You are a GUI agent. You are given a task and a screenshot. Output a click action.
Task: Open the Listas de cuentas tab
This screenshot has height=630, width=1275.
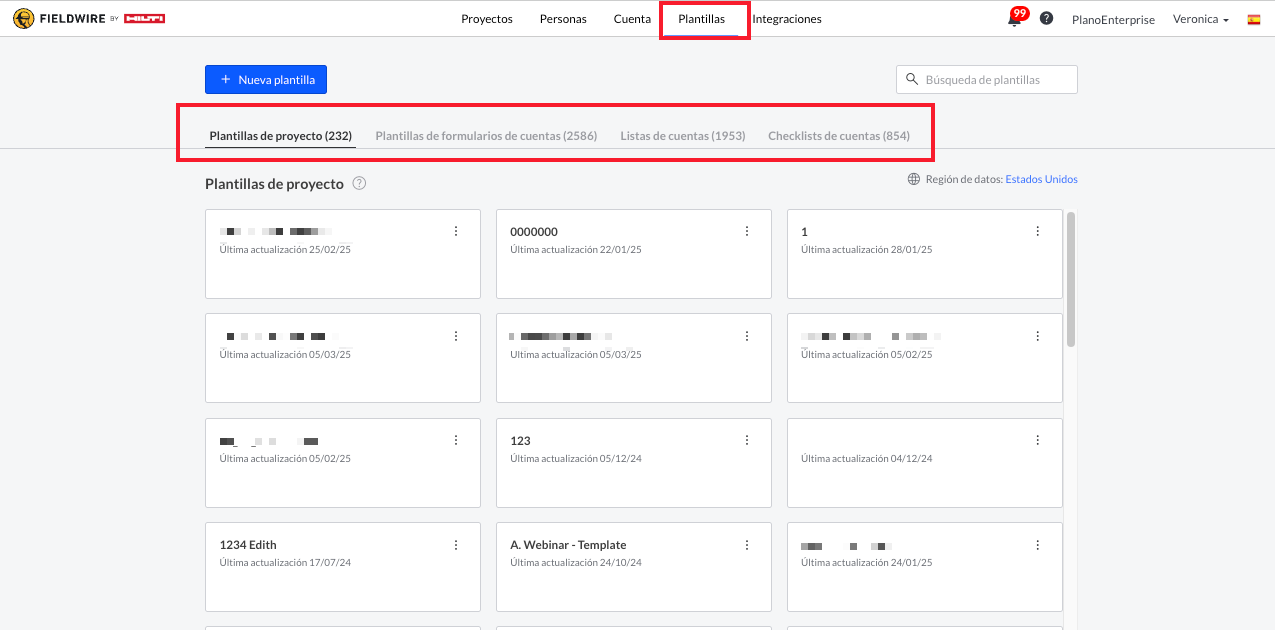(682, 136)
